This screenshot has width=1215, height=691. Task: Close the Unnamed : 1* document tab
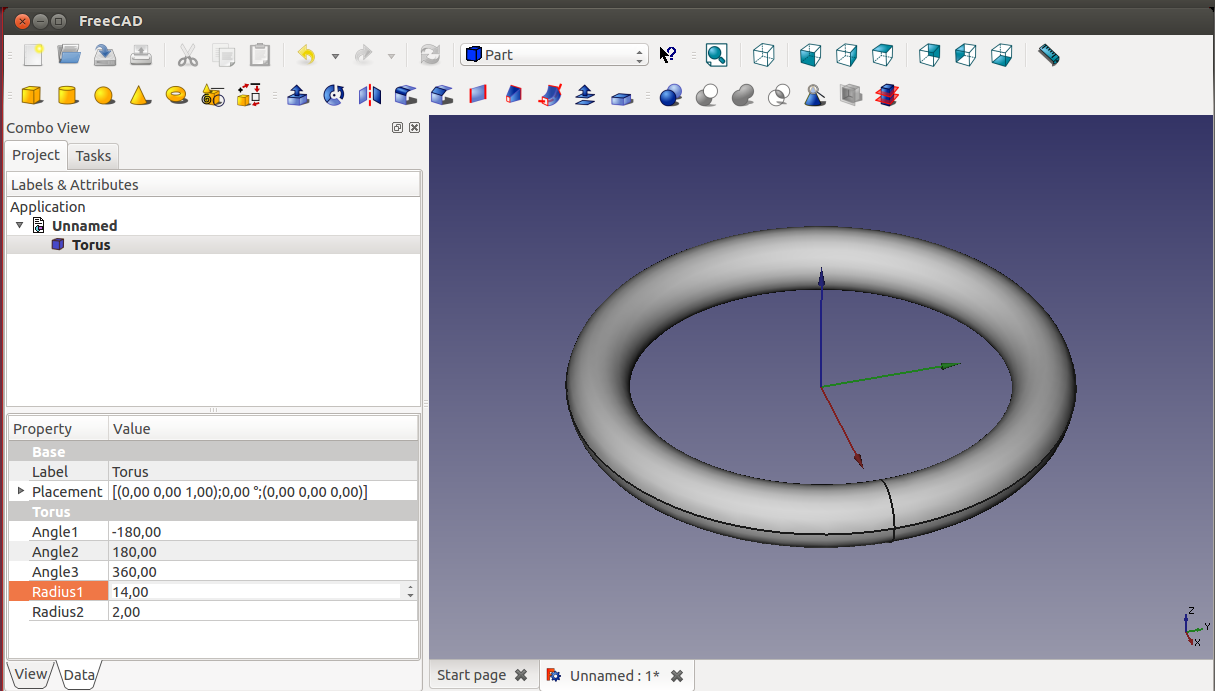677,676
